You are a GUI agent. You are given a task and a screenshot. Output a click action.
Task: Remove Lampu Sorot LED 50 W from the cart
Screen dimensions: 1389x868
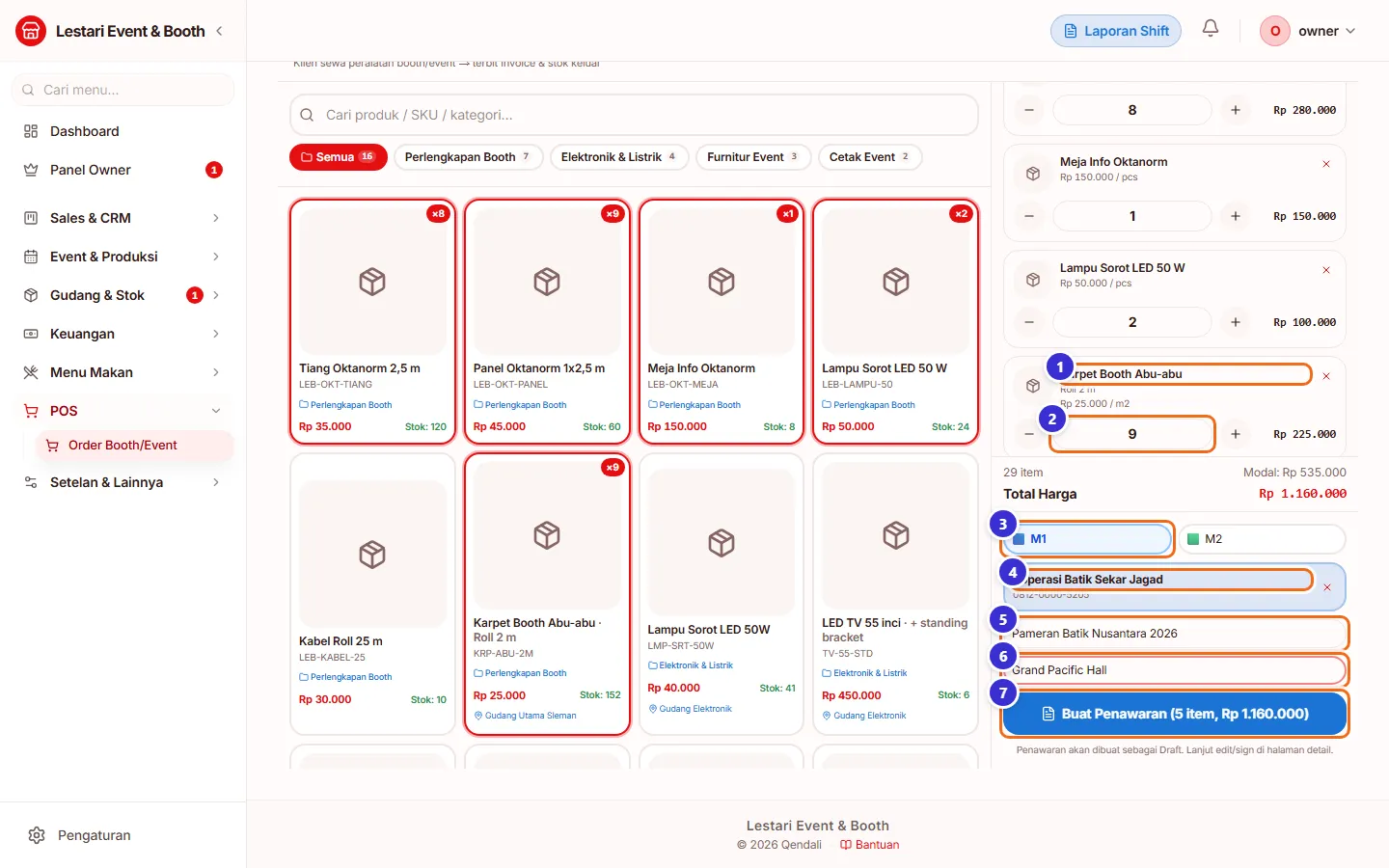click(x=1326, y=270)
